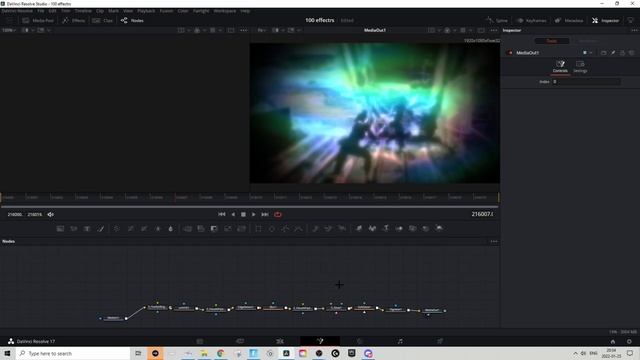Image resolution: width=640 pixels, height=360 pixels.
Task: Add a Text+ node from the toolbar
Action: 87,229
